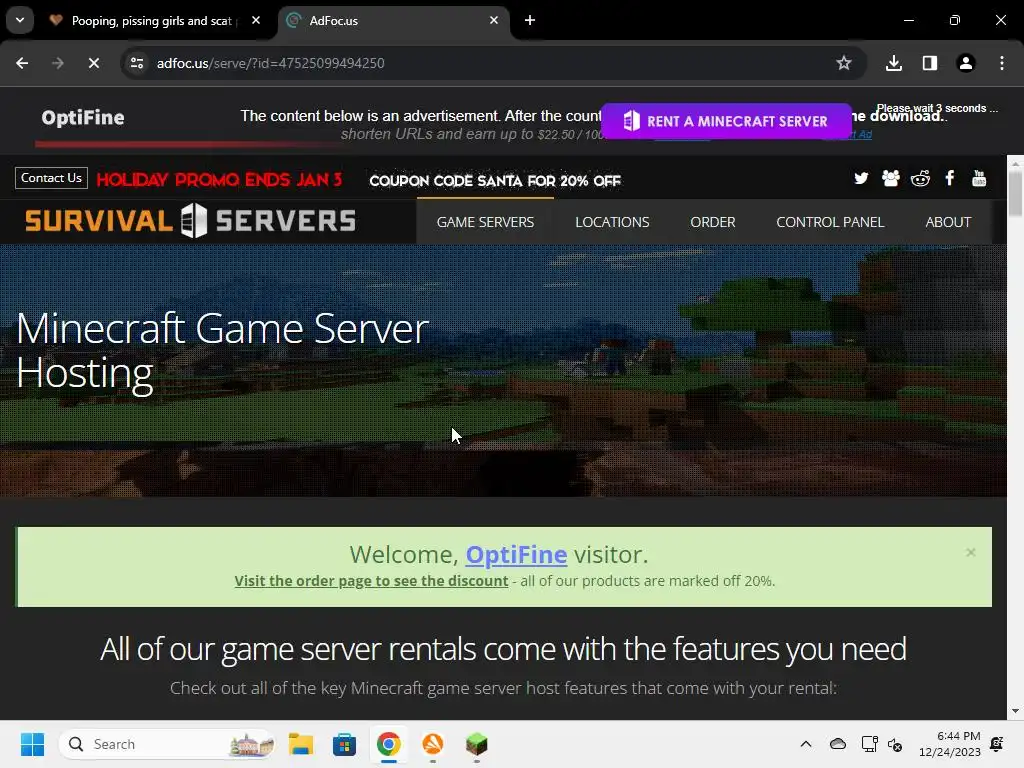The width and height of the screenshot is (1024, 768).
Task: Go forward to the next page
Action: [58, 63]
